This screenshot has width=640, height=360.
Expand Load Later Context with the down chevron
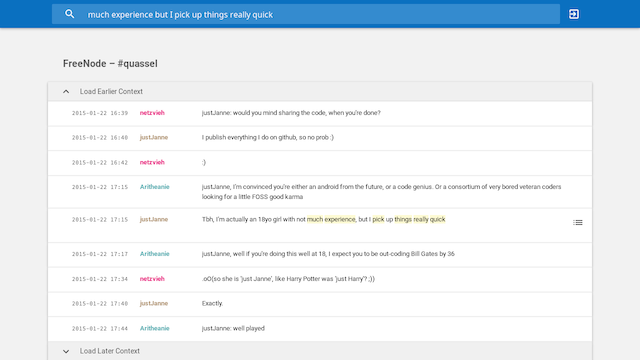click(66, 351)
